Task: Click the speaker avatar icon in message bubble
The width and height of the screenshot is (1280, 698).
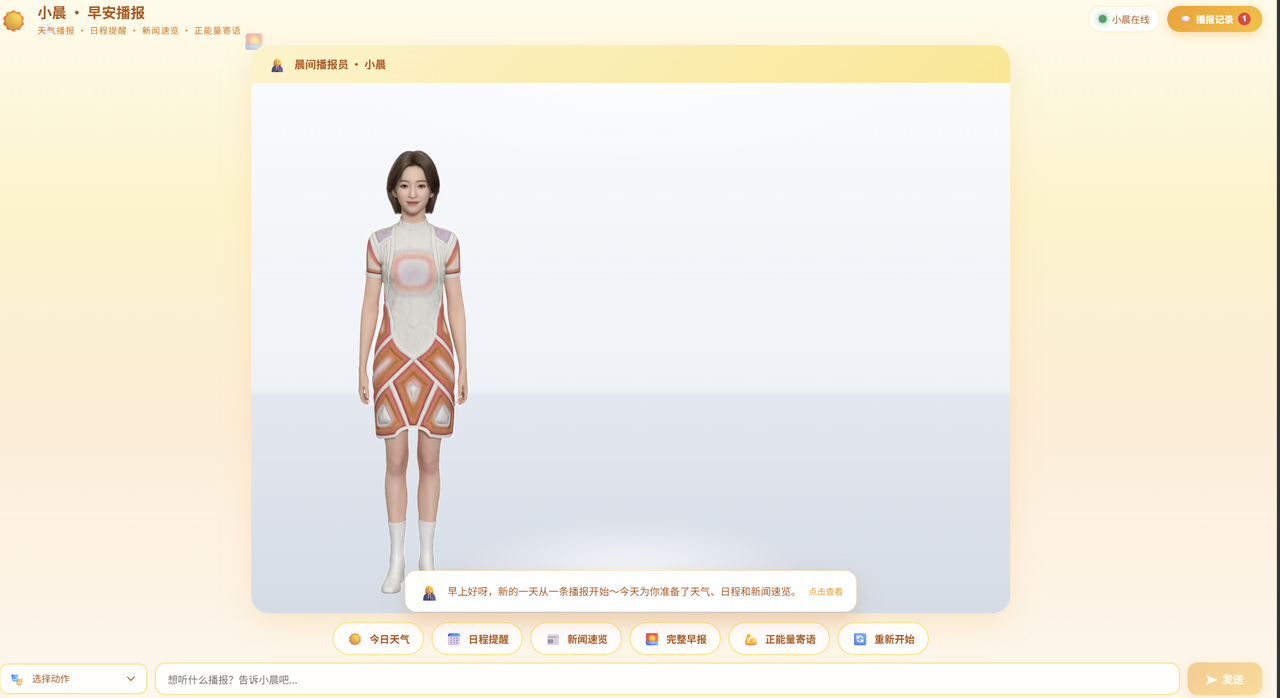Action: [x=429, y=592]
